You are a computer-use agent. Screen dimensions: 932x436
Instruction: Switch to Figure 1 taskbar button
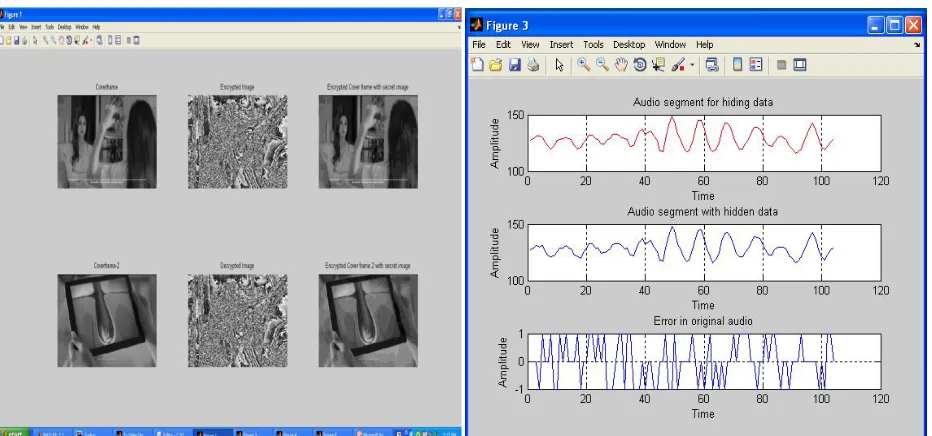tap(213, 432)
